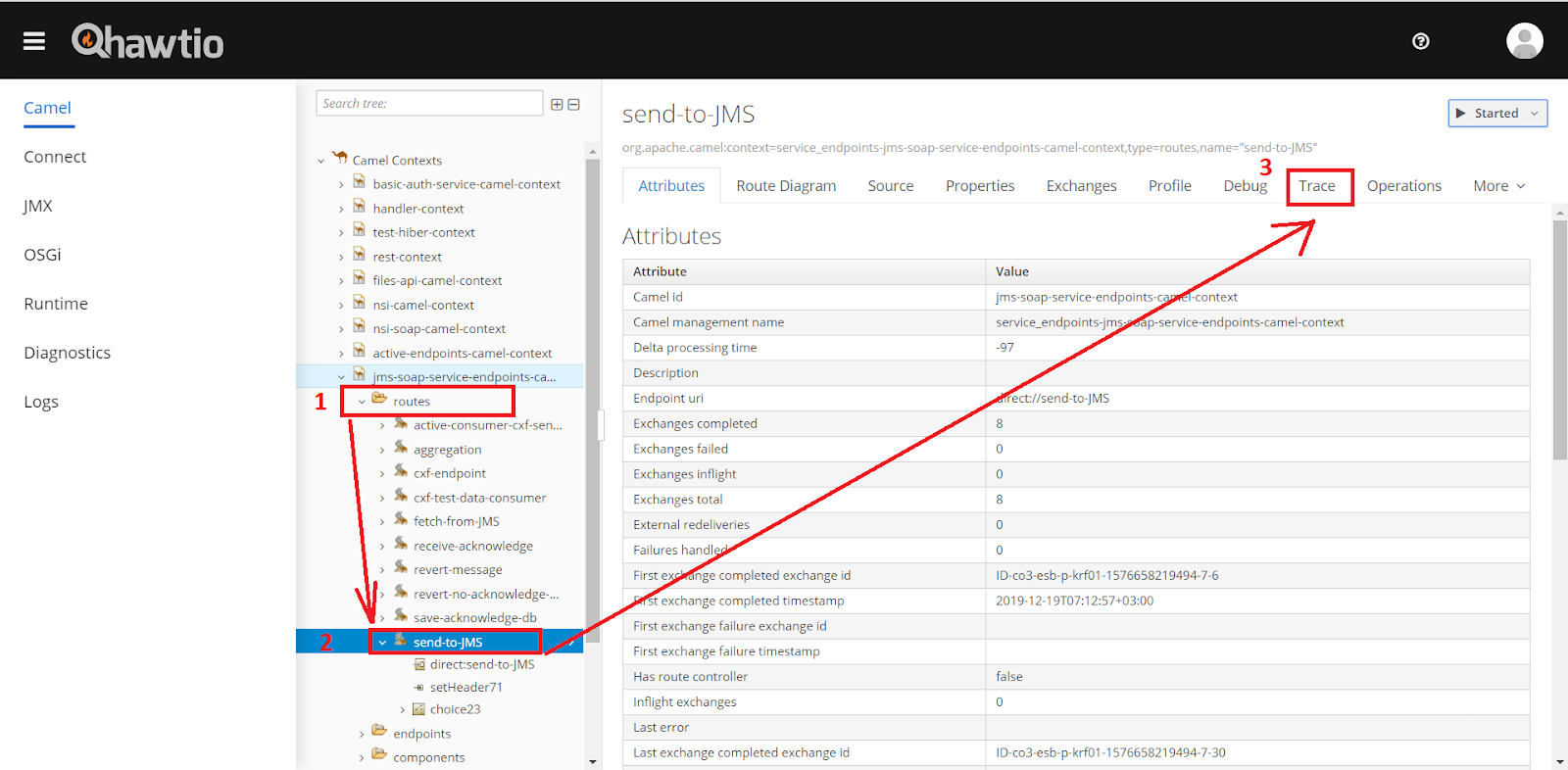Image resolution: width=1568 pixels, height=770 pixels.
Task: Click the components folder icon
Action: tap(379, 755)
